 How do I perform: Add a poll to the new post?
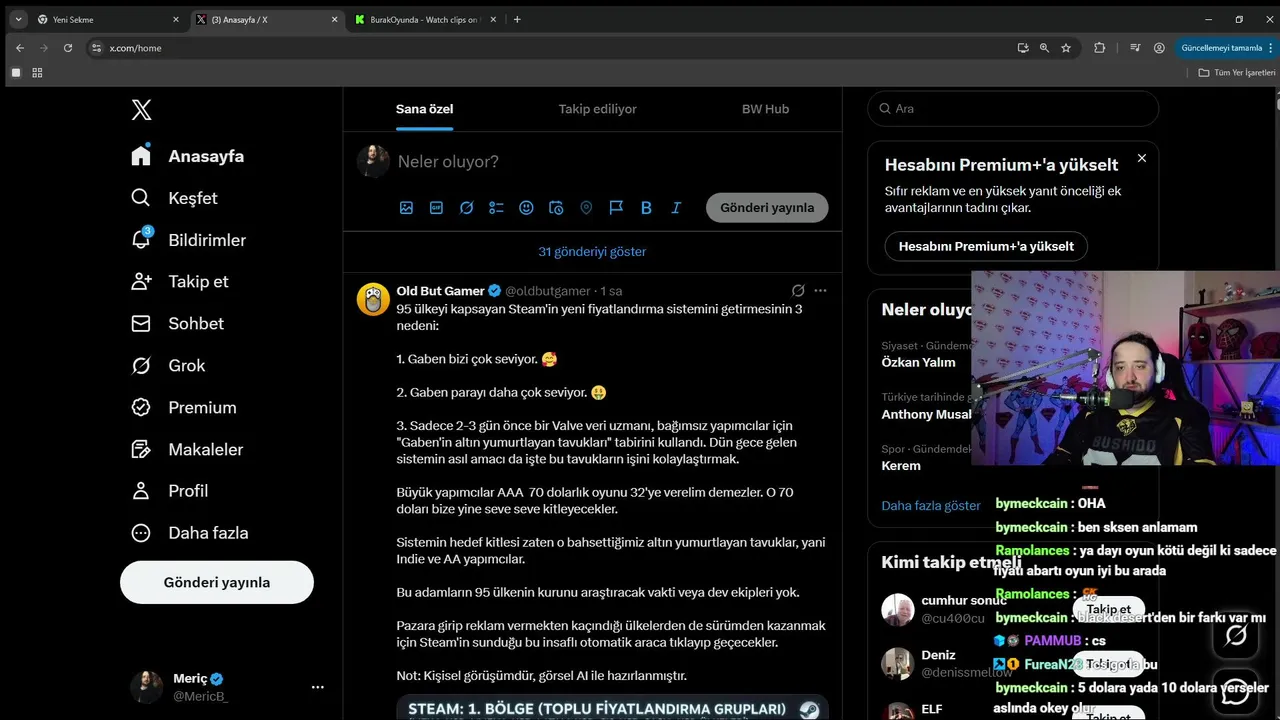tap(496, 208)
